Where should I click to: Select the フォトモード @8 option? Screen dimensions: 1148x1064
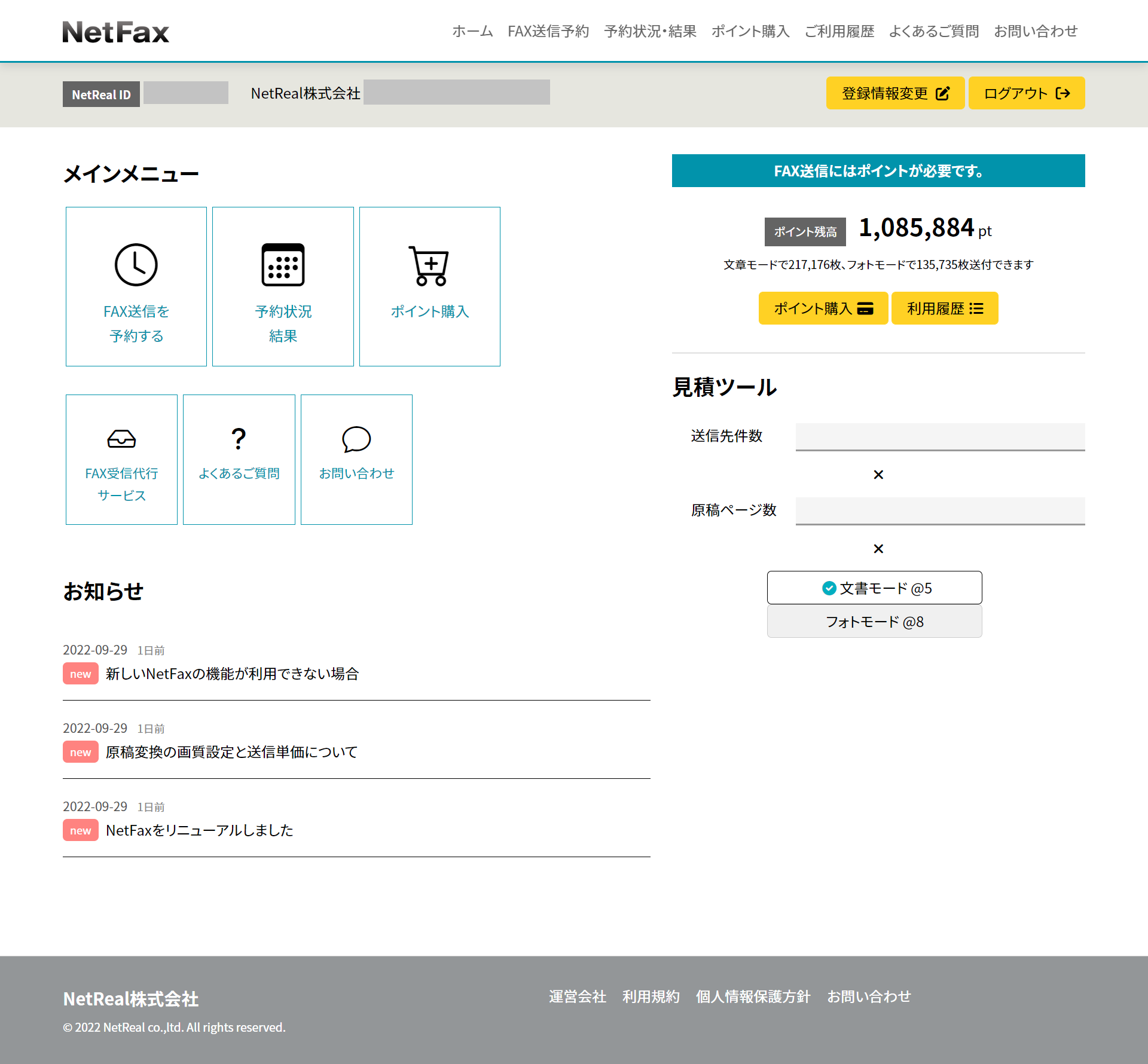(x=874, y=622)
